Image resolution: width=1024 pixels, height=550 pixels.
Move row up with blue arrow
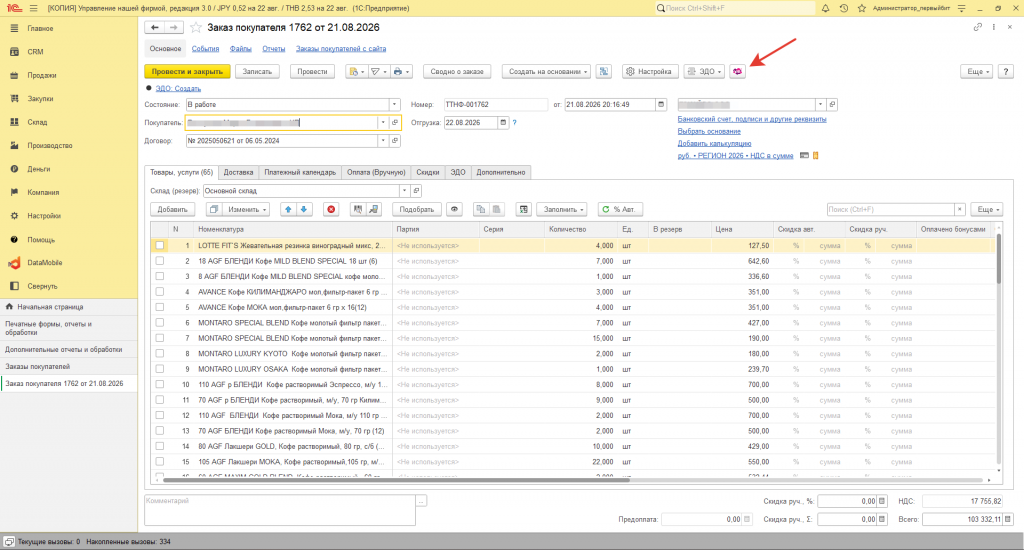tap(288, 209)
